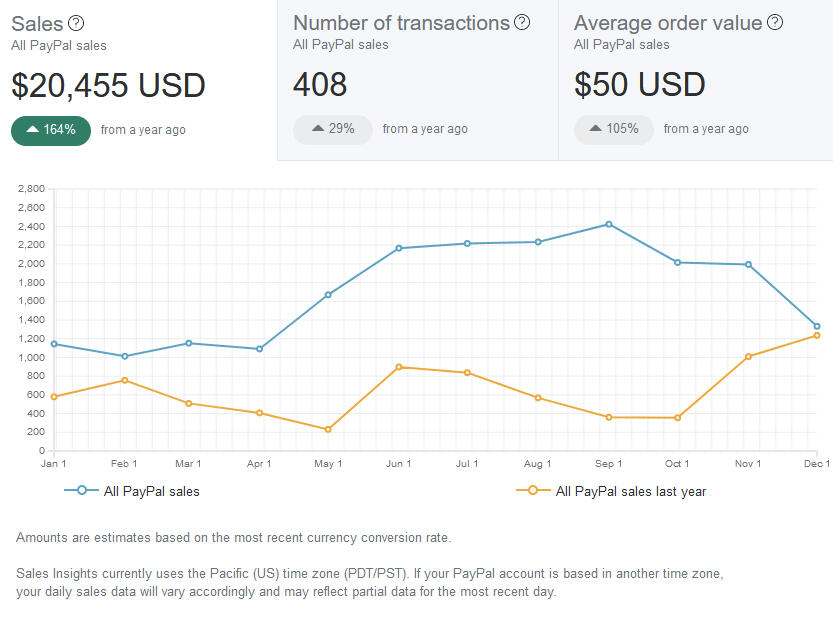Click help icon next to Number of transactions

pos(522,22)
